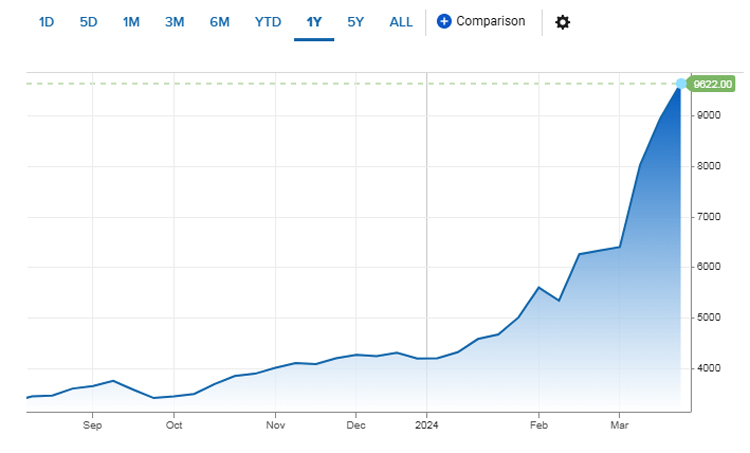Display the 5Y price history
This screenshot has height=453, width=750.
[x=356, y=22]
